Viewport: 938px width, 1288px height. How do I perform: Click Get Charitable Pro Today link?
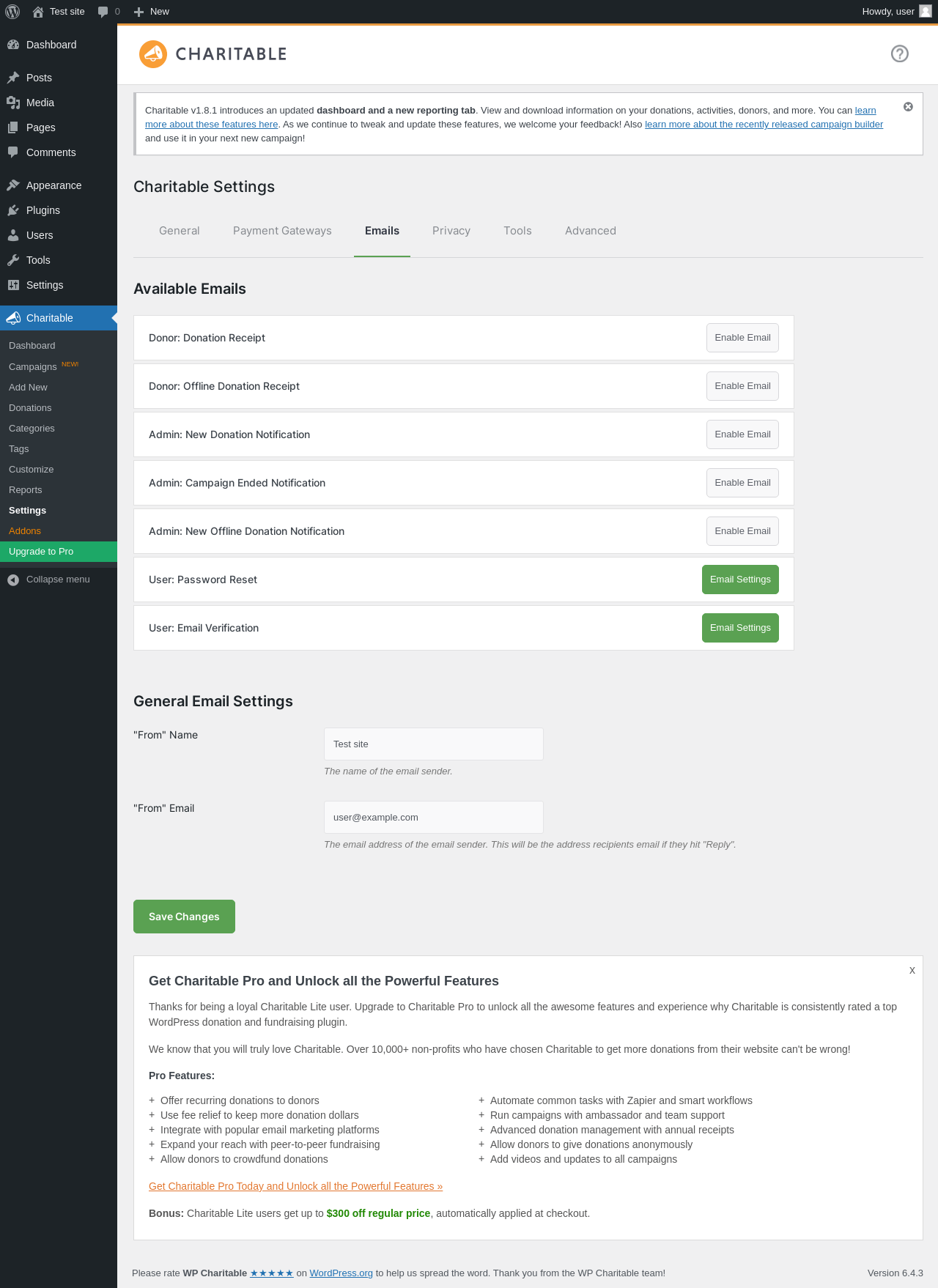point(295,1186)
